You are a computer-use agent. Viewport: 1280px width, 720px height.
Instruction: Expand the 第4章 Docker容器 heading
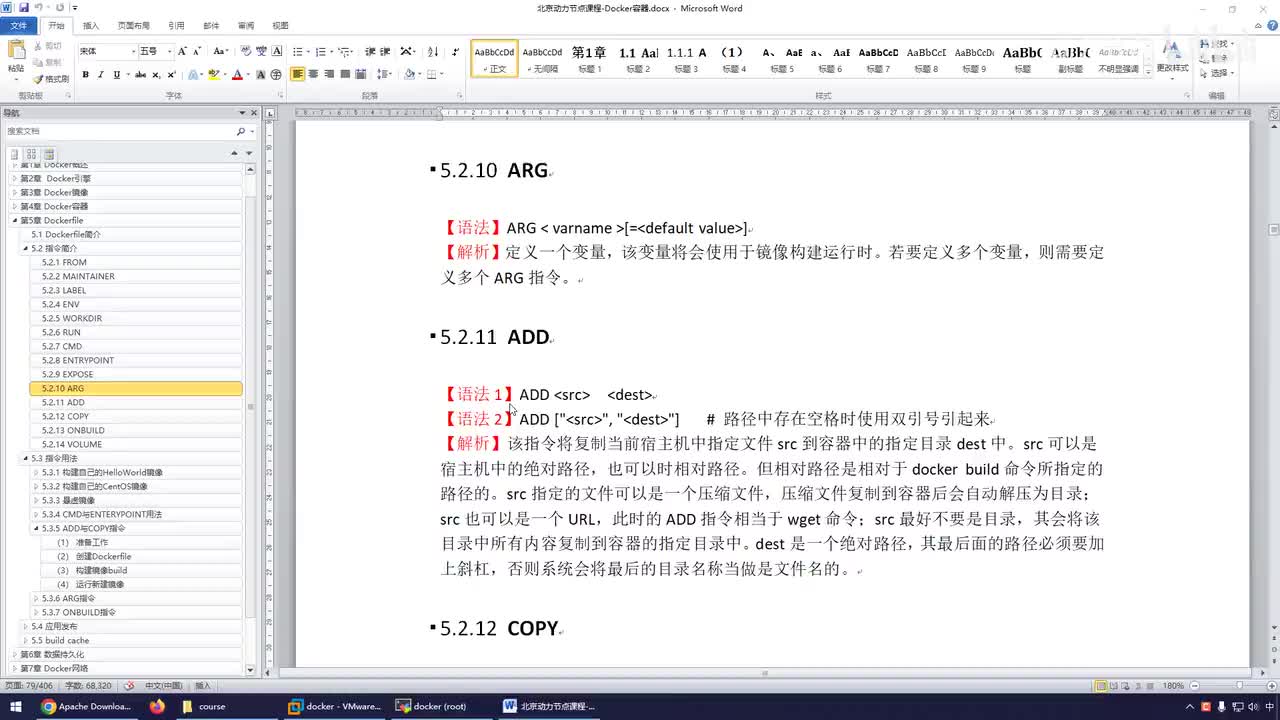(x=15, y=206)
